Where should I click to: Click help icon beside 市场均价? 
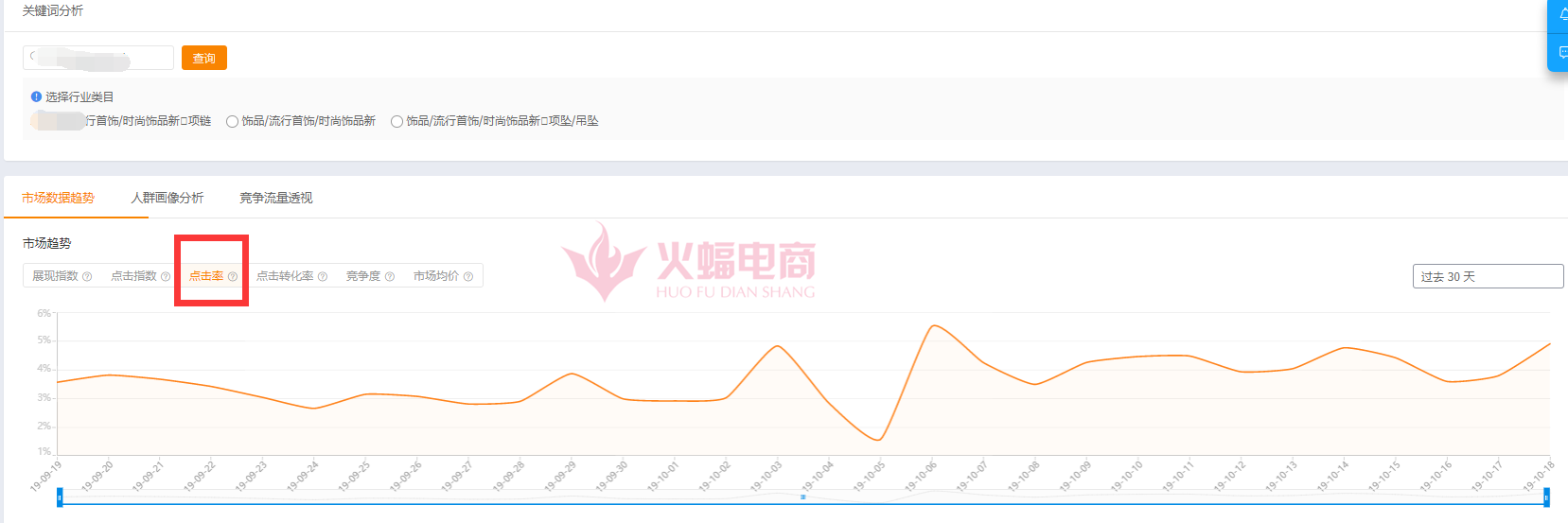(468, 277)
